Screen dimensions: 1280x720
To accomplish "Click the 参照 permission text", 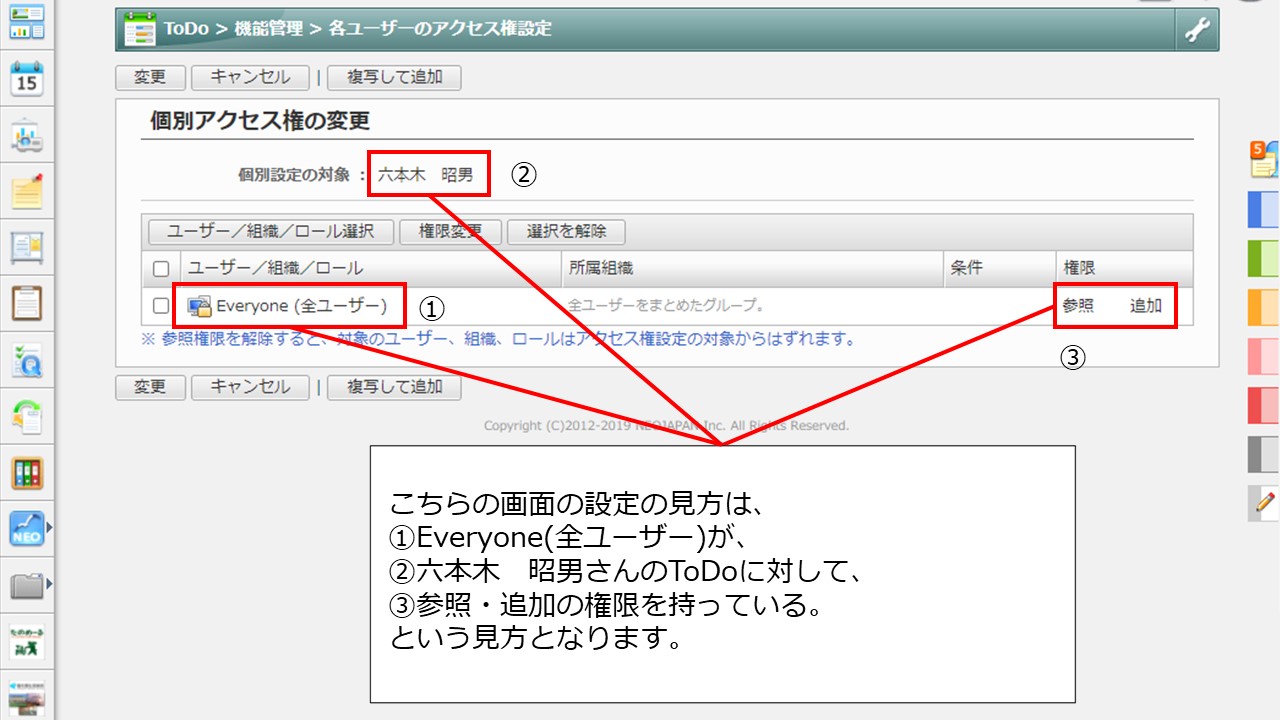I will click(1078, 306).
